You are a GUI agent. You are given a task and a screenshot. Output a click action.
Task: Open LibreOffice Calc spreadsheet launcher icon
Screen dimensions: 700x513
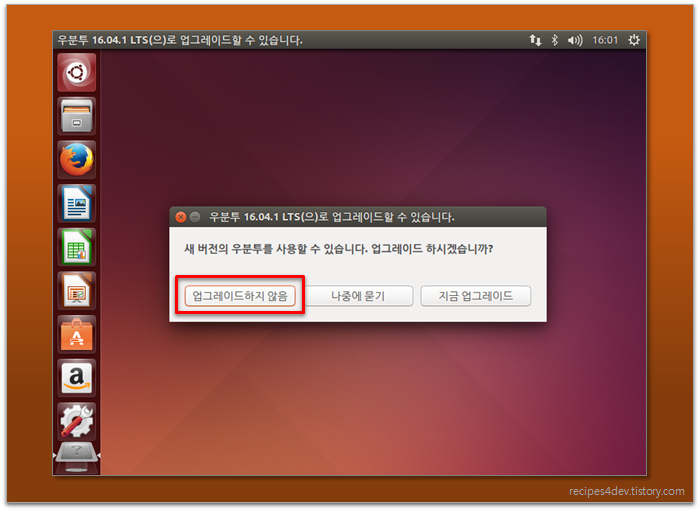76,247
